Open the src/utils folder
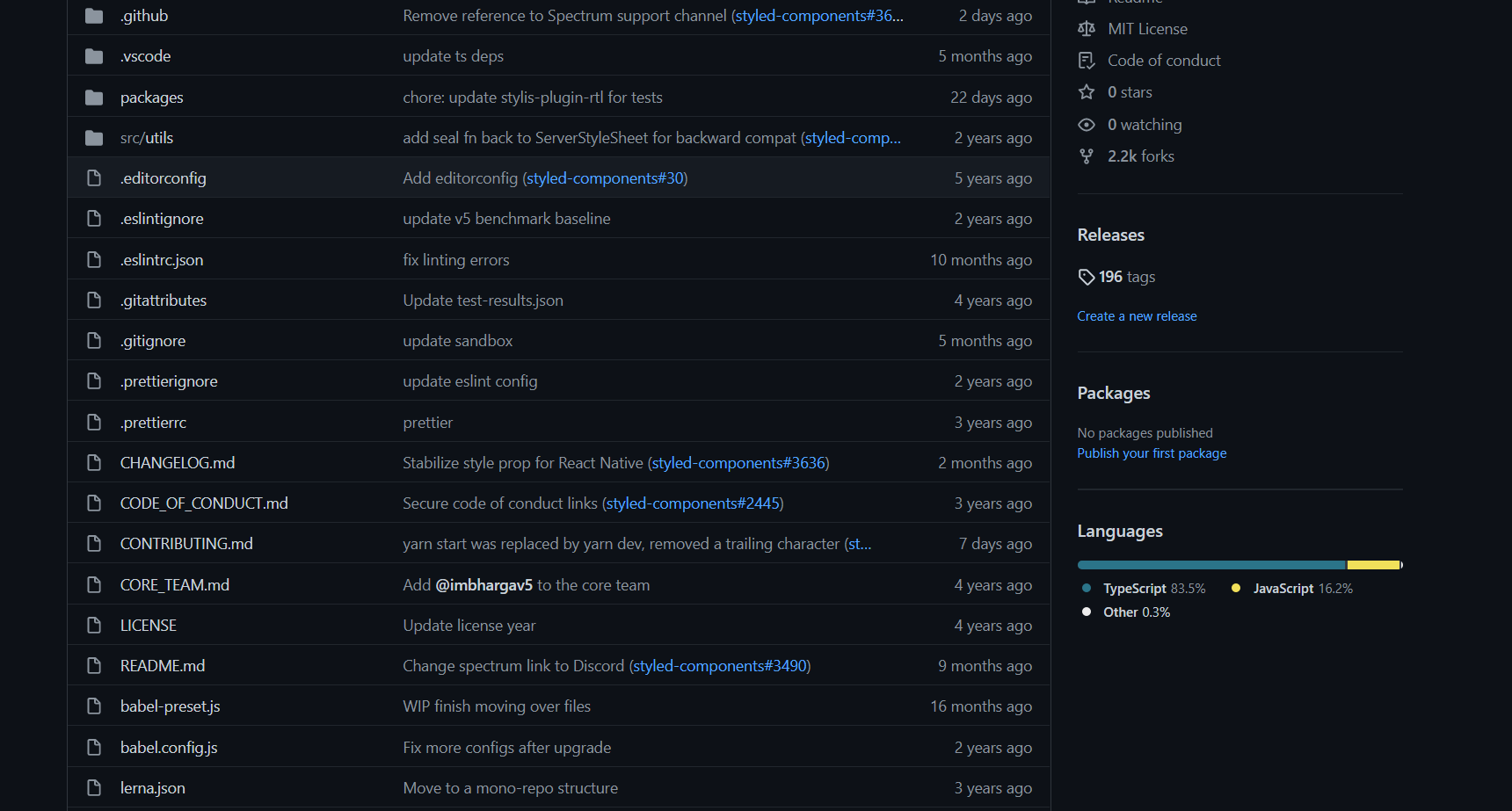 click(x=147, y=138)
